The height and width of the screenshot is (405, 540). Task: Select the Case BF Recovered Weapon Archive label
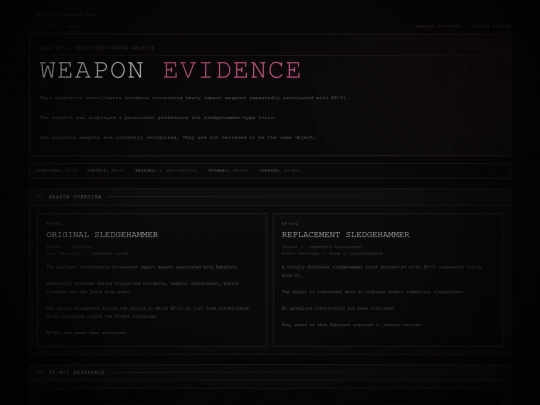[97, 48]
